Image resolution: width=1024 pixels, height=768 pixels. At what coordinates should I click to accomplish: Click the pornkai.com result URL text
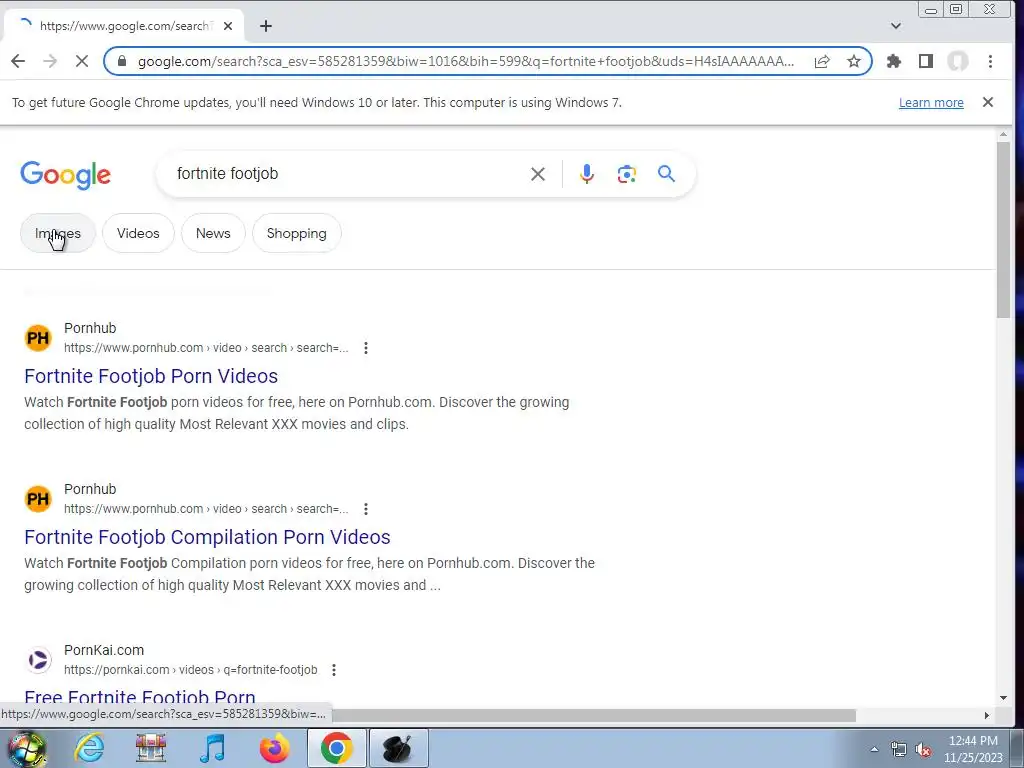pyautogui.click(x=191, y=670)
